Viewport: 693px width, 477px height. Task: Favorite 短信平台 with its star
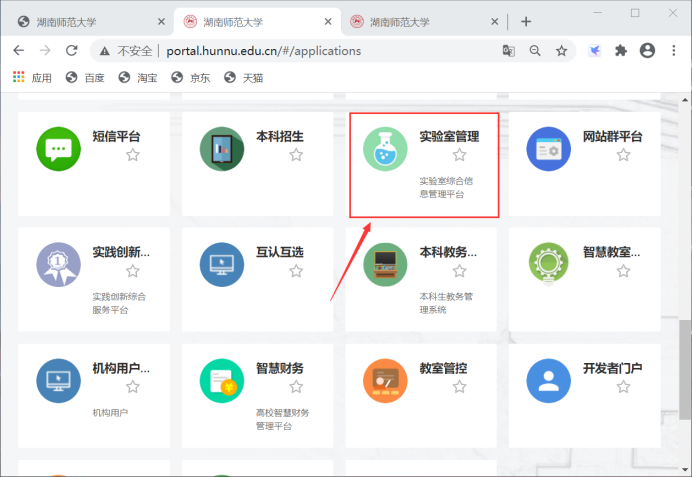[132, 155]
